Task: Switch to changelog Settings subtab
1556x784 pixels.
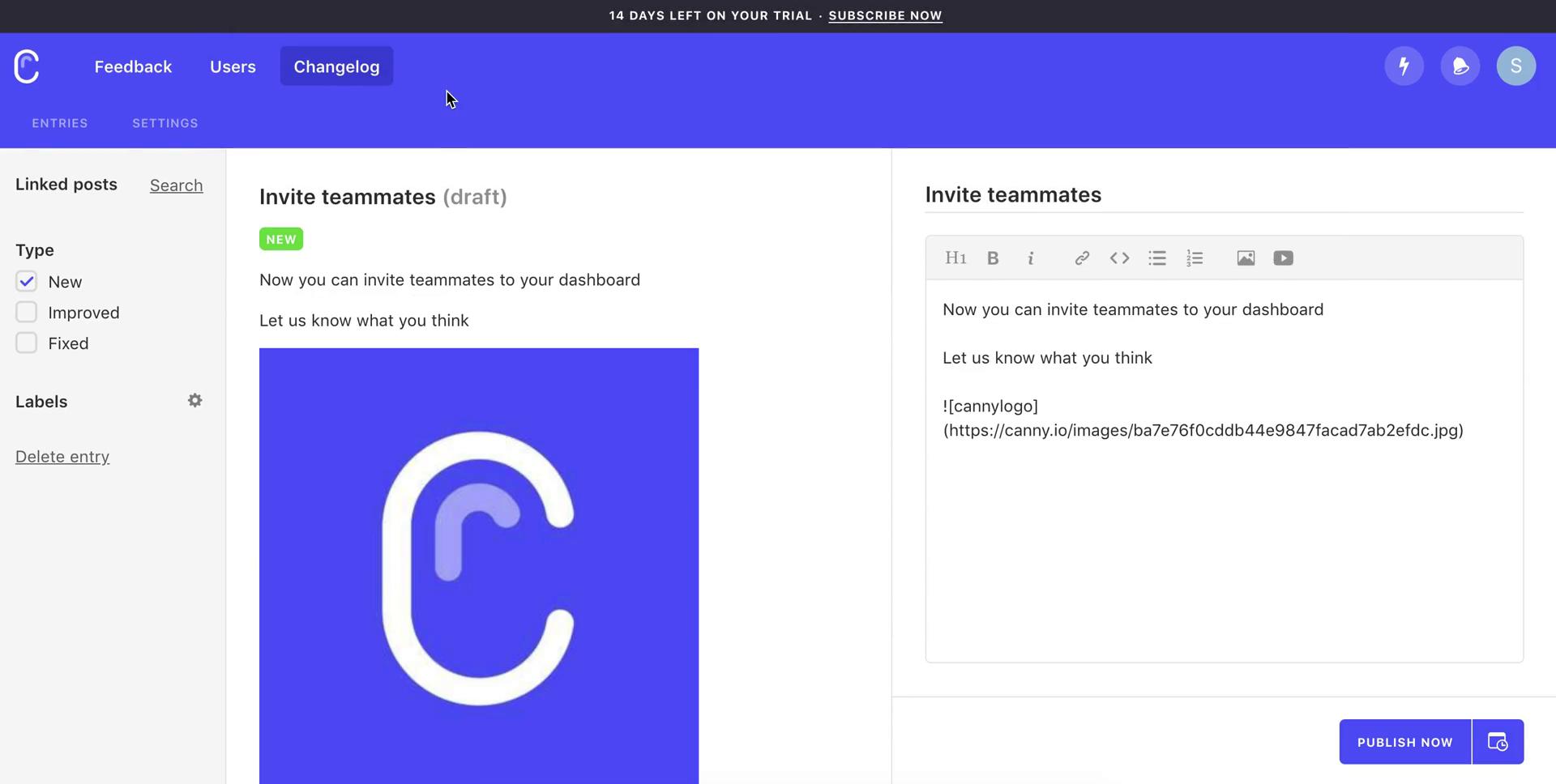Action: click(x=165, y=123)
